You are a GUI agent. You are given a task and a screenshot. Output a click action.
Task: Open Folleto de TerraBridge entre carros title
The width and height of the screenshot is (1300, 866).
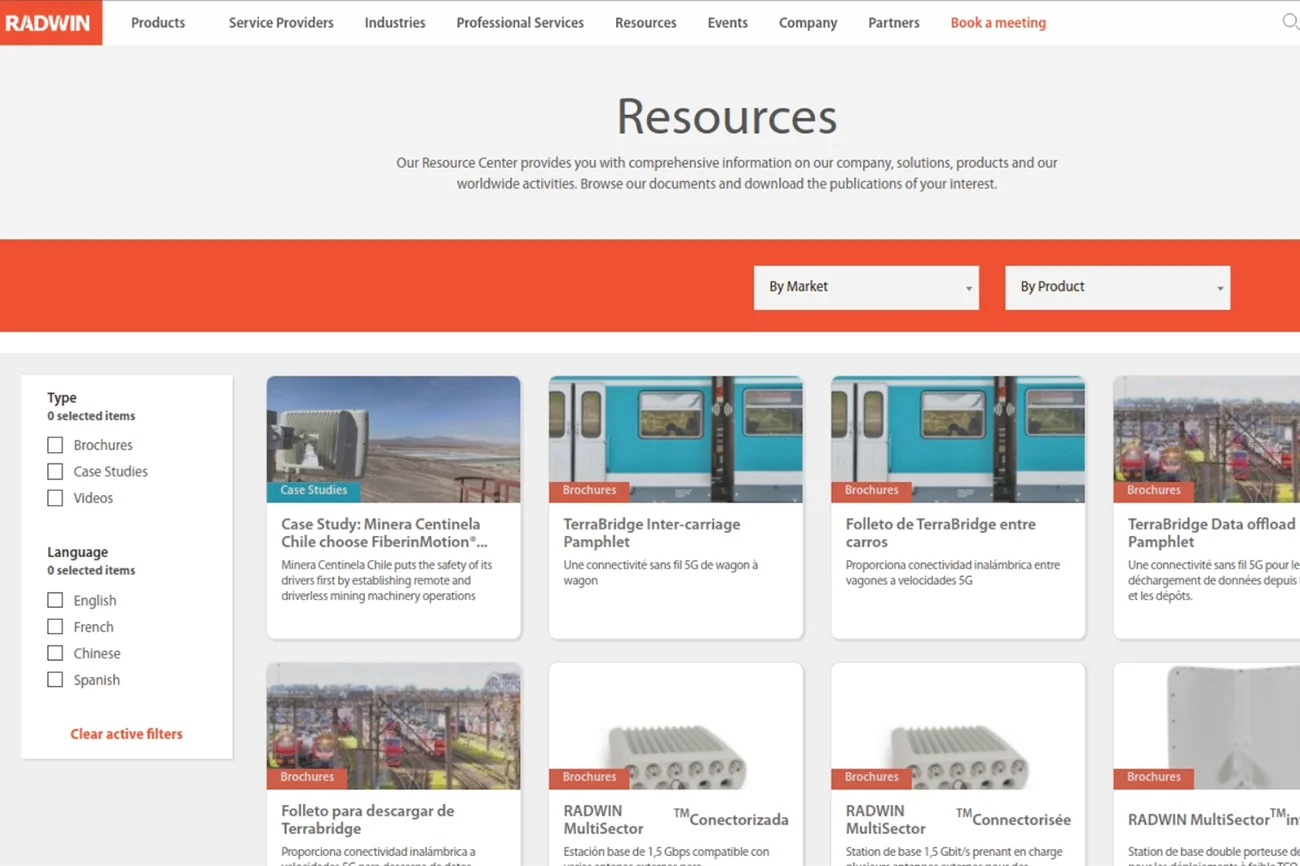940,533
